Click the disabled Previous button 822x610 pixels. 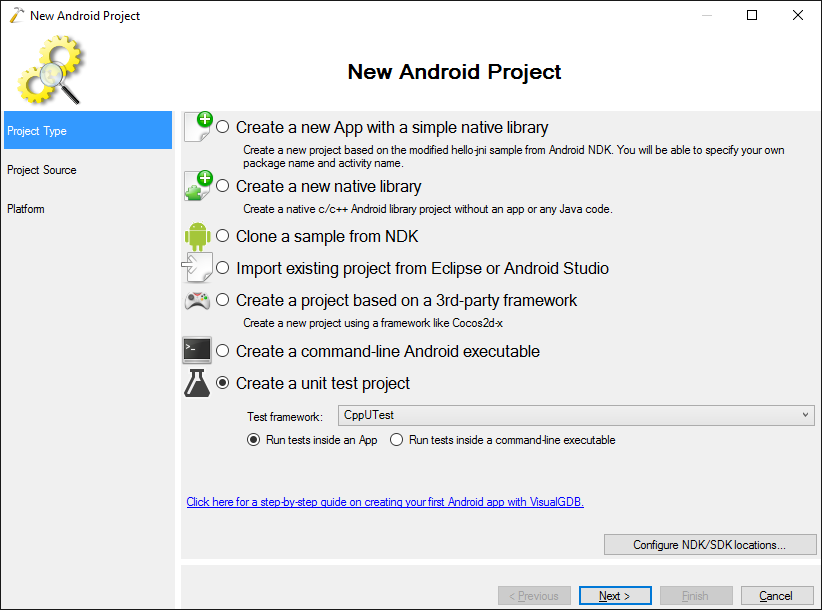coord(534,596)
